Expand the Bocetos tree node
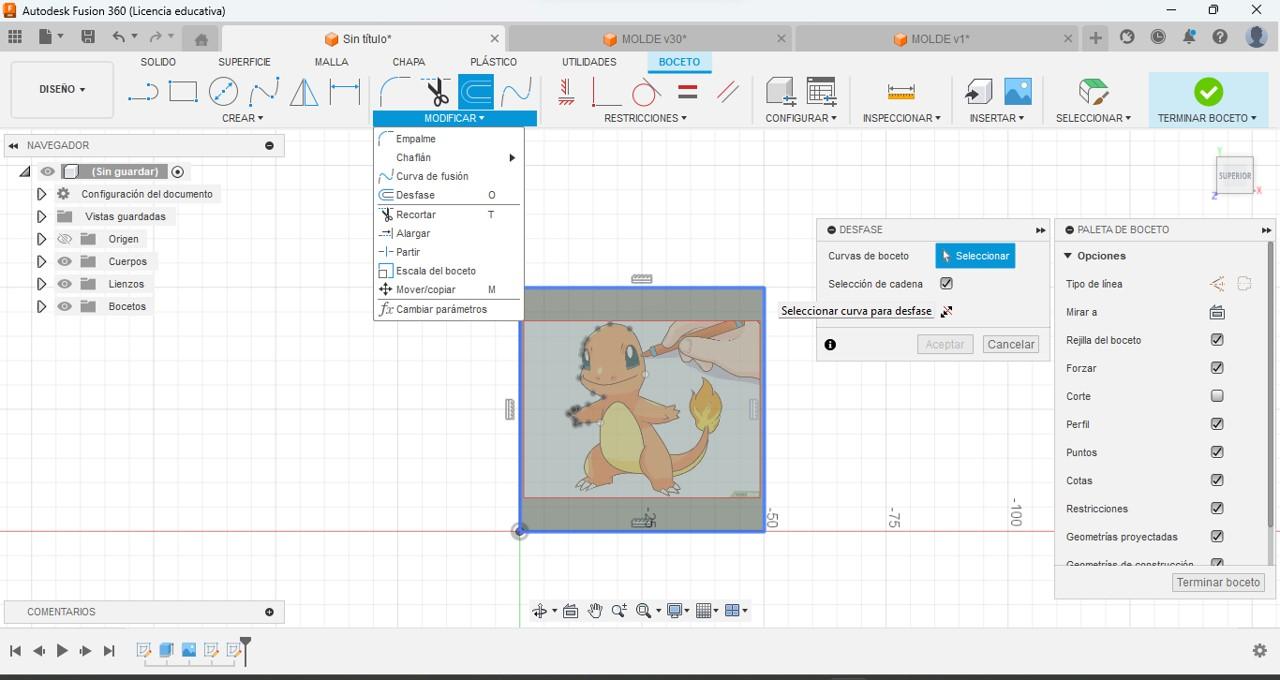Screen dimensions: 1280x680 coord(41,307)
